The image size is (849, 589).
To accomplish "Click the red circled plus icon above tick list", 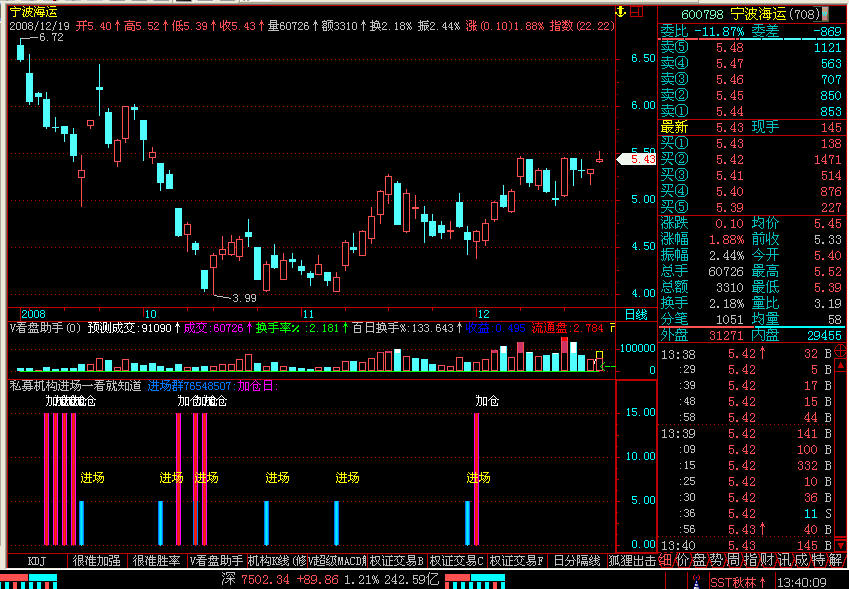I will coord(840,349).
